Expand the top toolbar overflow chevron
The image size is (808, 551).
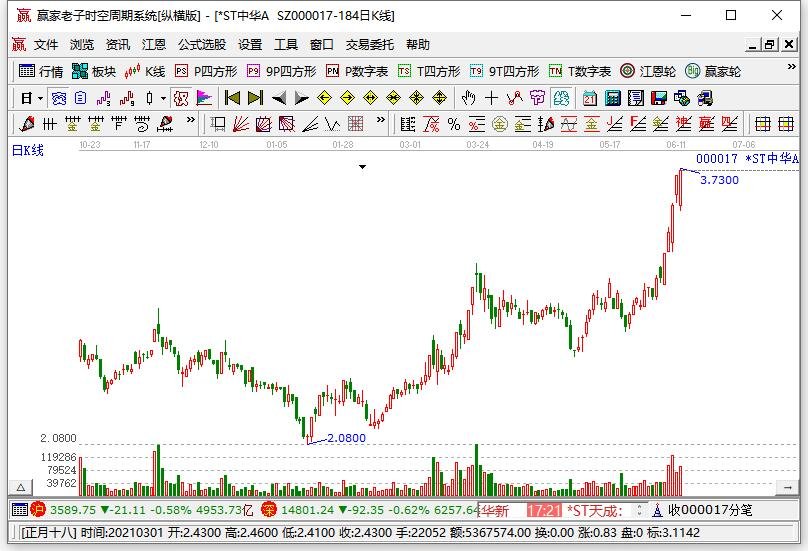[x=792, y=66]
